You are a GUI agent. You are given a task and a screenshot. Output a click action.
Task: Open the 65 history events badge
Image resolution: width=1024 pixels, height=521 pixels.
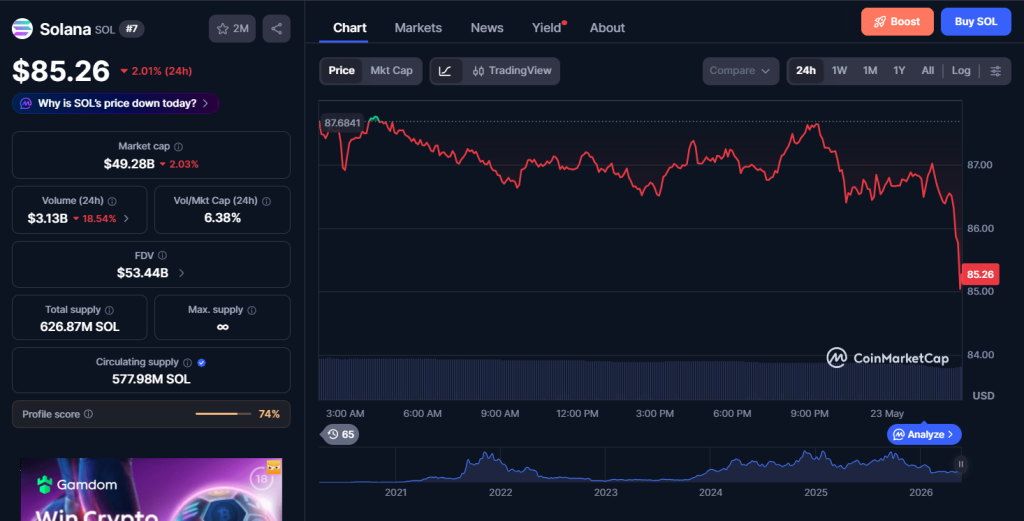coord(340,434)
